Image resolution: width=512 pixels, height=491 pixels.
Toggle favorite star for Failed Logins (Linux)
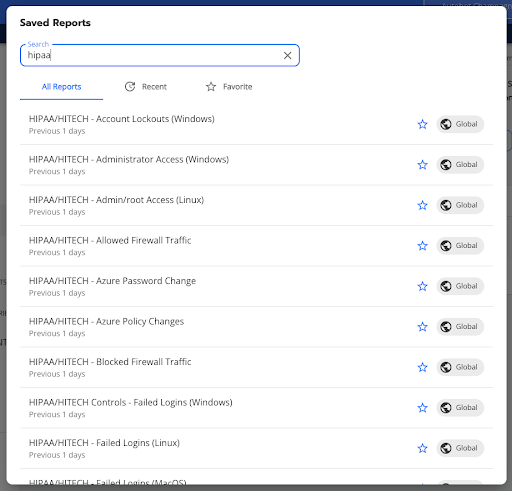(422, 448)
